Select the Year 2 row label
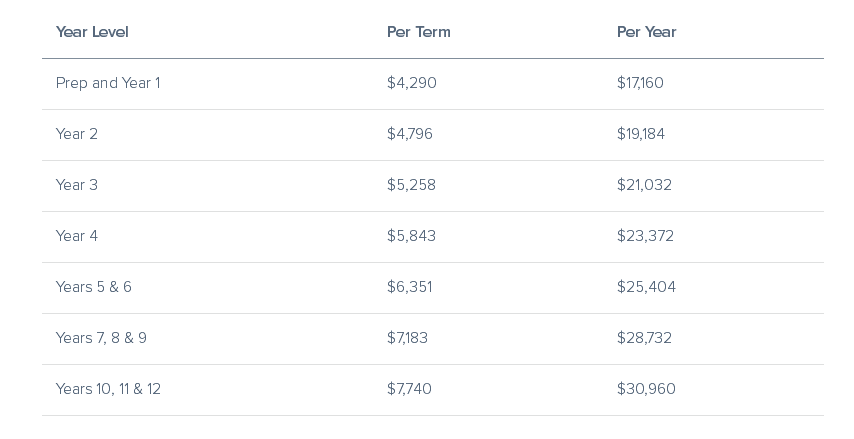The image size is (854, 439). (77, 134)
